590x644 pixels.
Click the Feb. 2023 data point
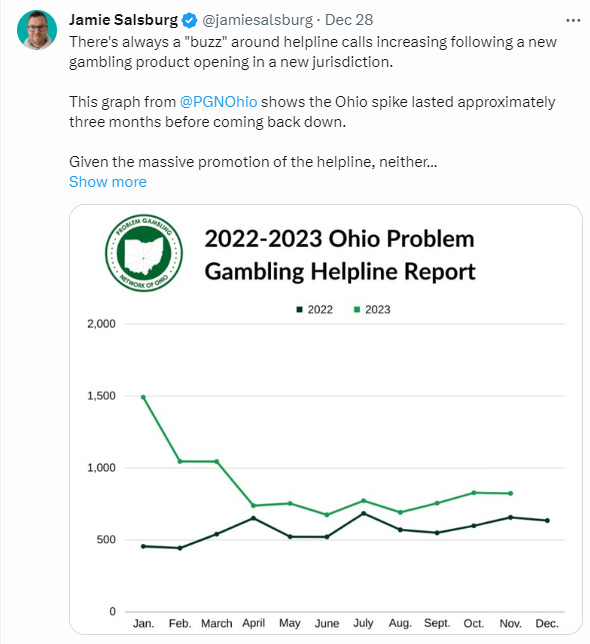(180, 461)
